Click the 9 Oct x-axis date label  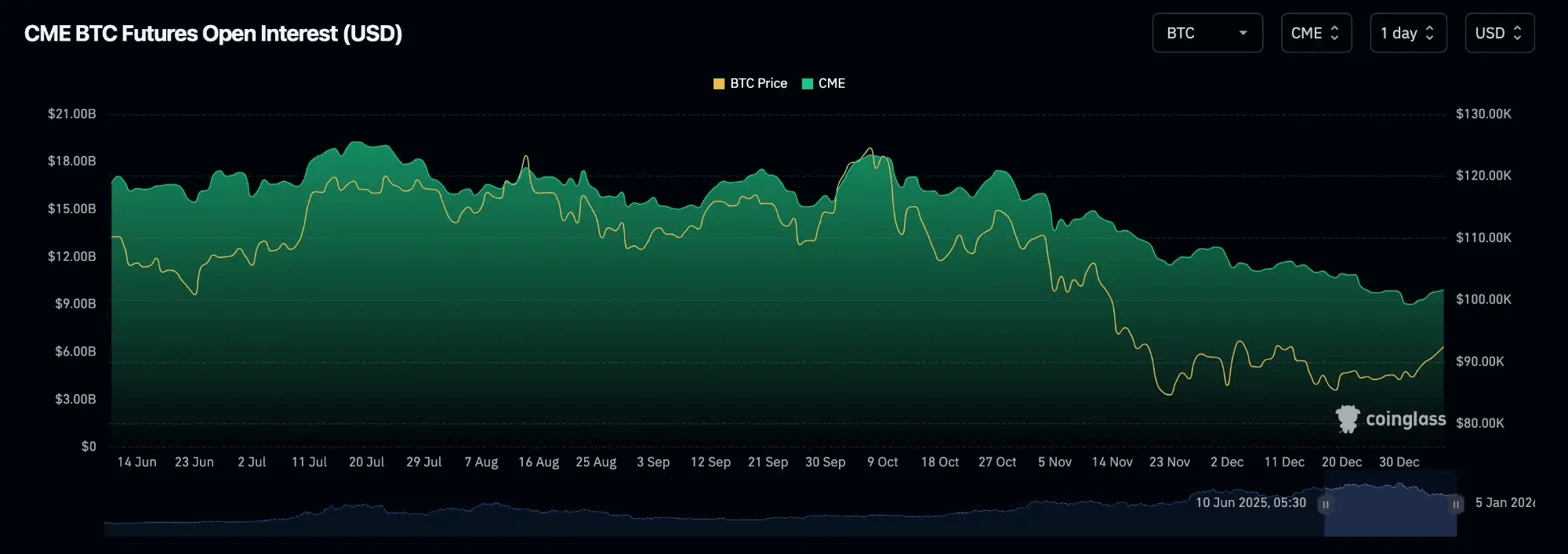tap(882, 462)
